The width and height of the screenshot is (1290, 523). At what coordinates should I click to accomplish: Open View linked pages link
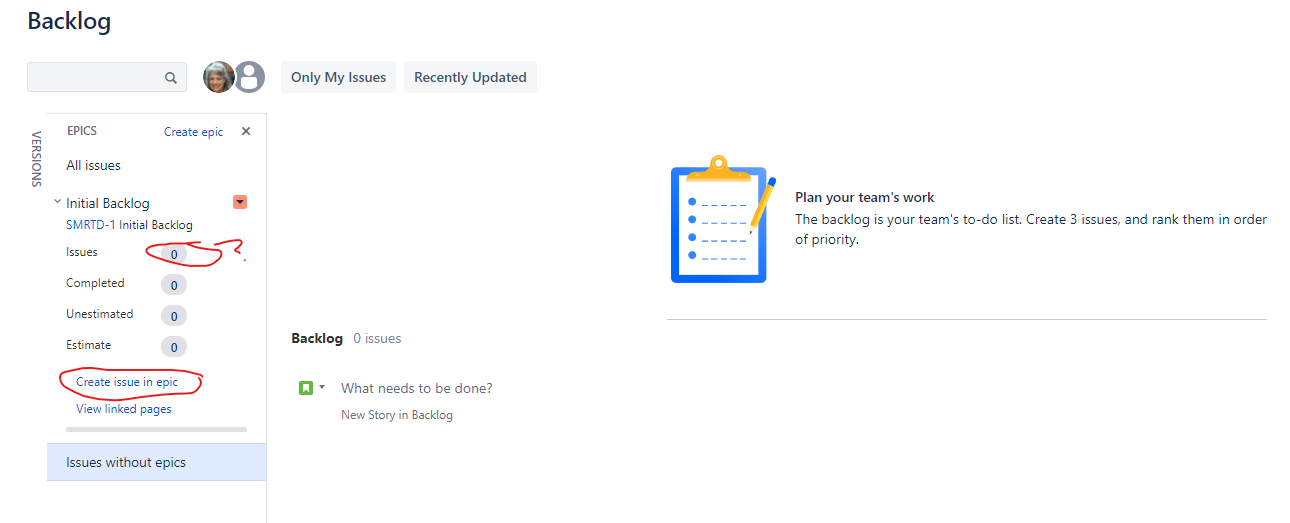[x=124, y=409]
